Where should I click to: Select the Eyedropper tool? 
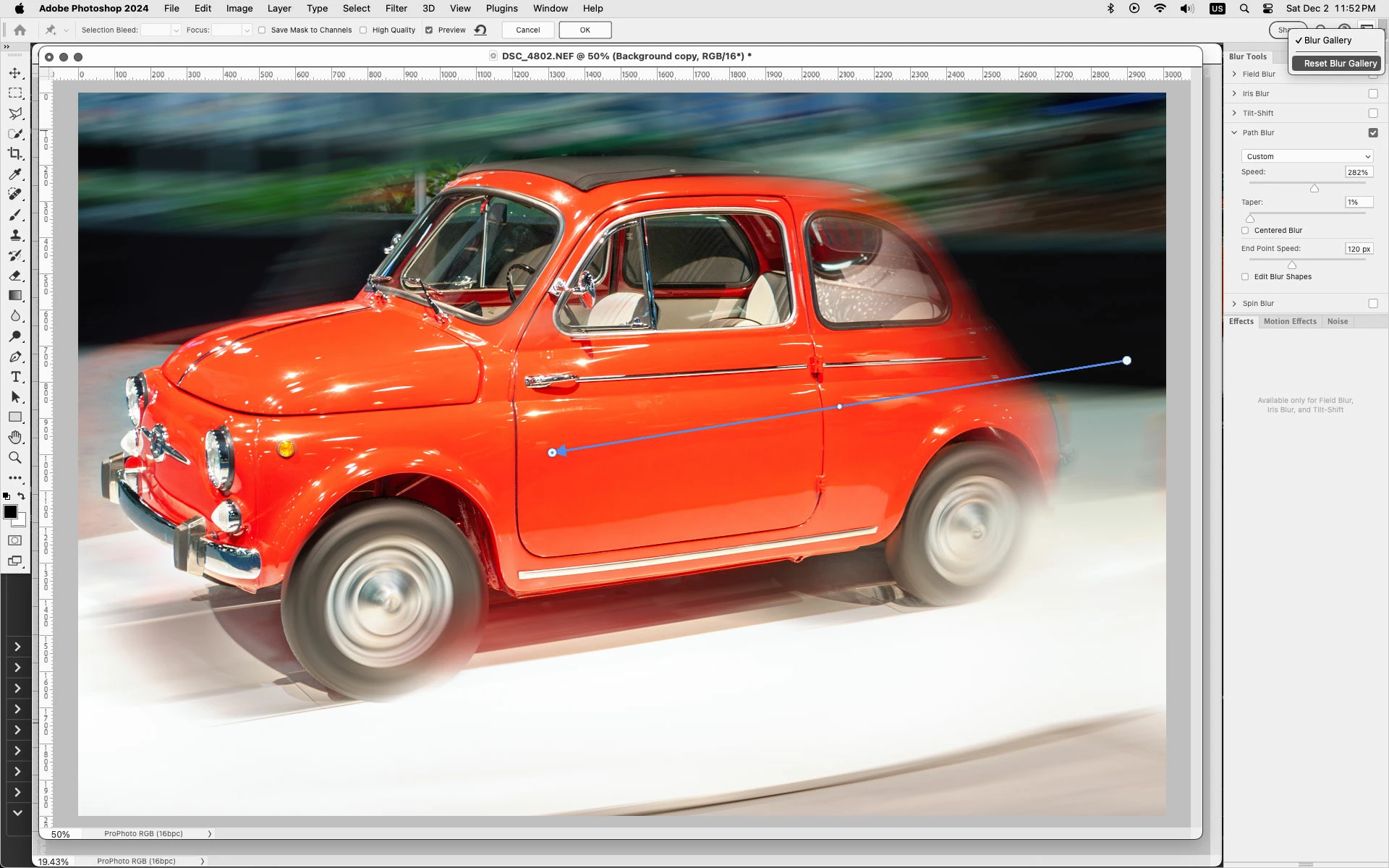click(x=15, y=174)
